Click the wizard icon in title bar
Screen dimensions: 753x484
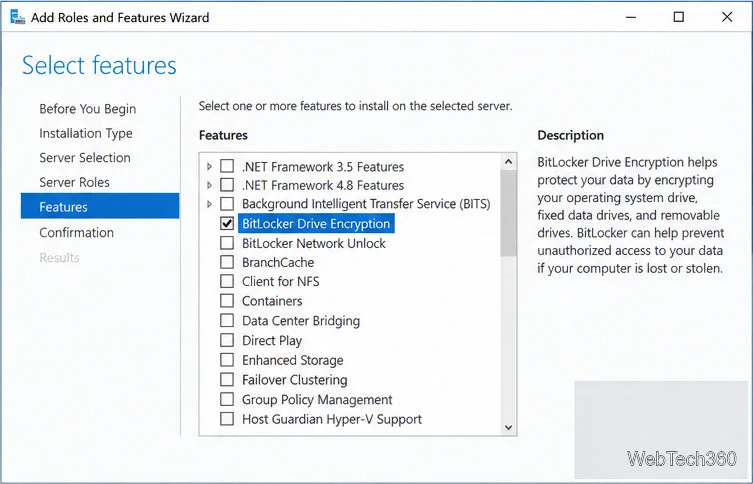[18, 17]
